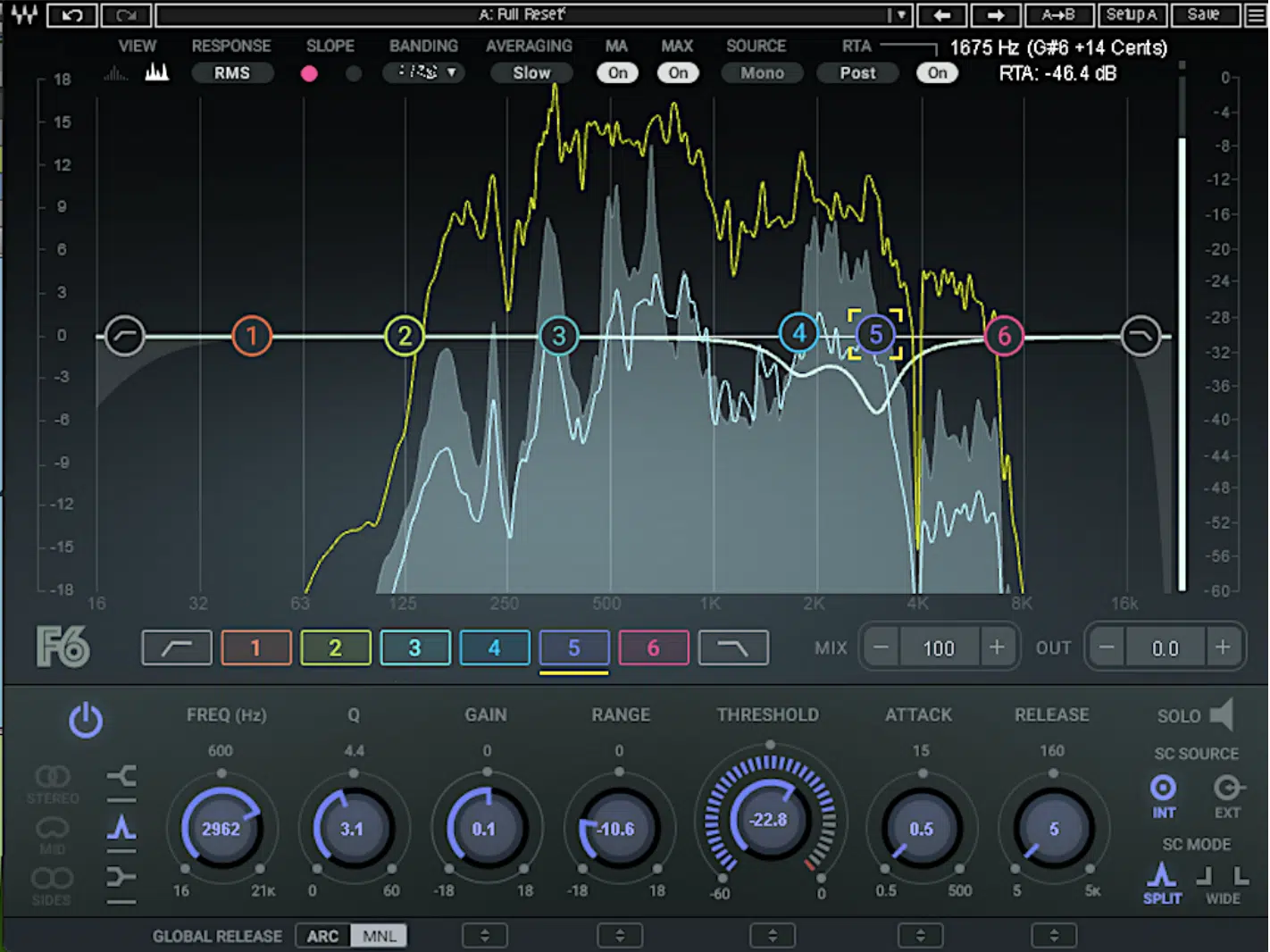Open band 1 tab

click(x=256, y=648)
